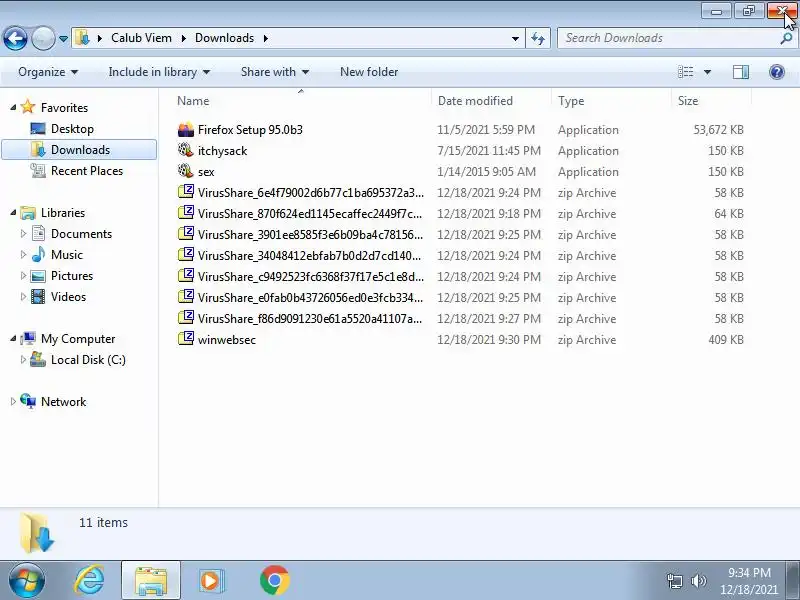Open the Include in library menu

159,72
